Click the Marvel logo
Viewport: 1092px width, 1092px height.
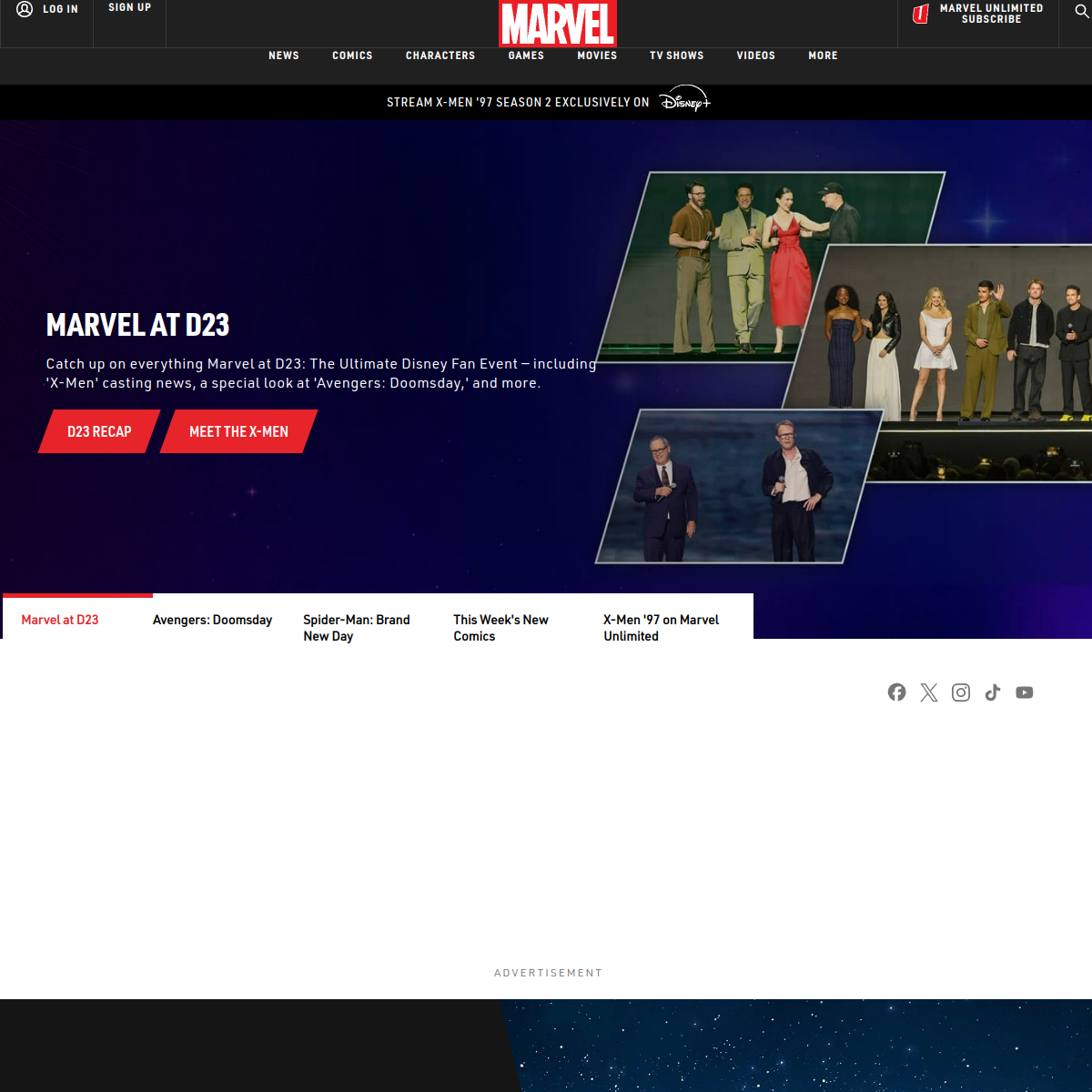click(x=558, y=24)
